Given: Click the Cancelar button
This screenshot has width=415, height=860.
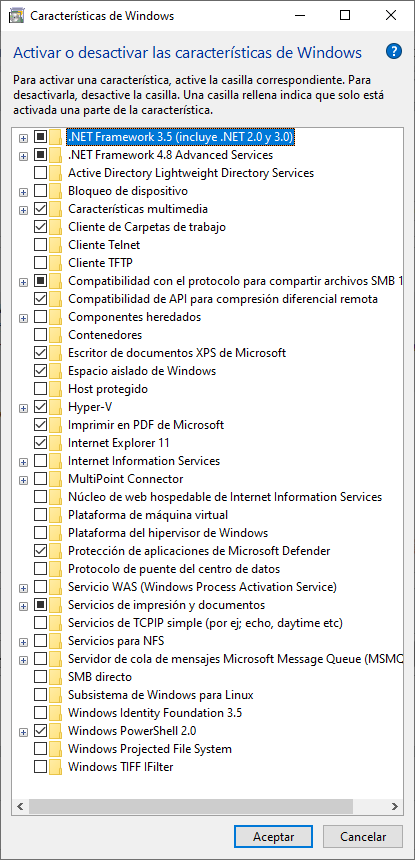Looking at the screenshot, I should click(x=363, y=837).
